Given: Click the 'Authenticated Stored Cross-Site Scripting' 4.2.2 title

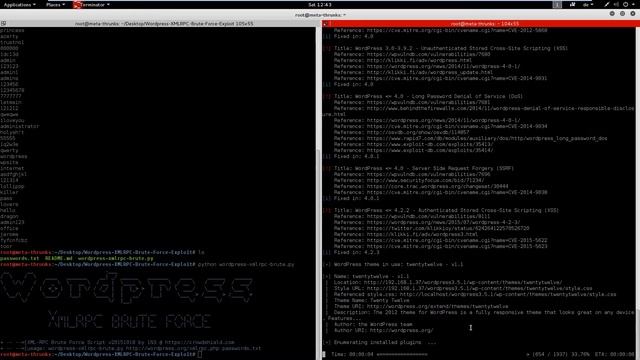Looking at the screenshot, I should click(x=446, y=210).
